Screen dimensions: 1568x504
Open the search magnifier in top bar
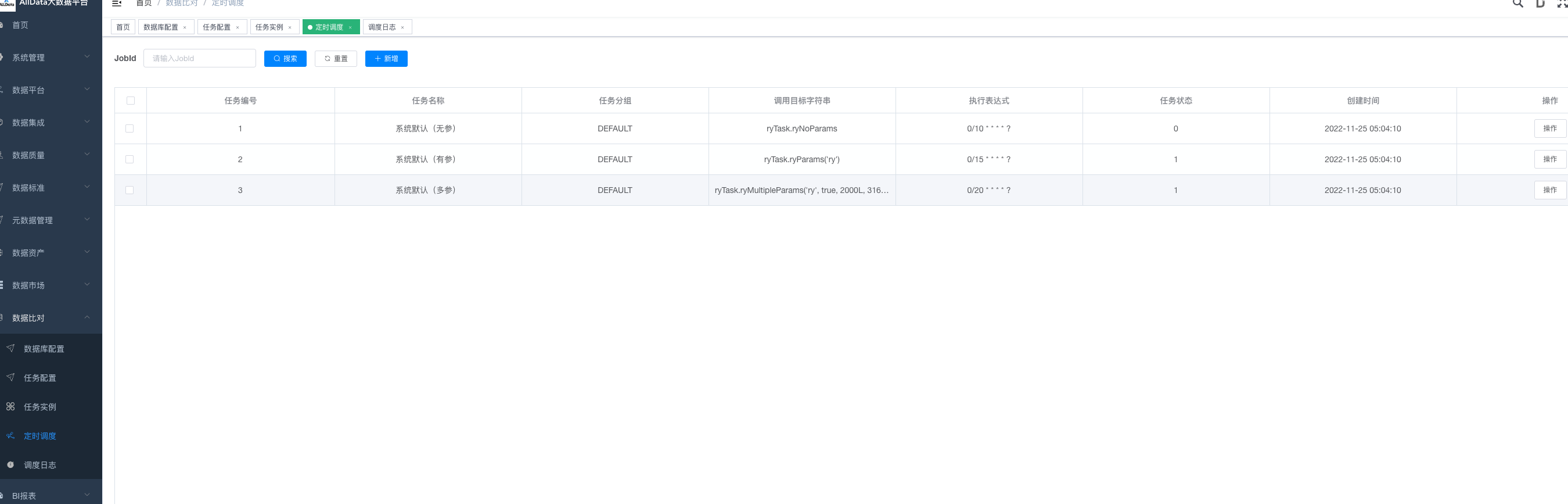tap(1517, 3)
